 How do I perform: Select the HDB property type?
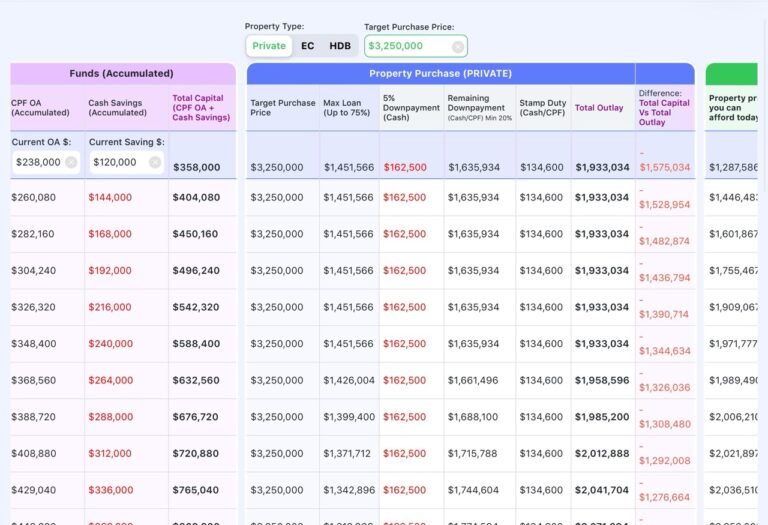(x=340, y=46)
